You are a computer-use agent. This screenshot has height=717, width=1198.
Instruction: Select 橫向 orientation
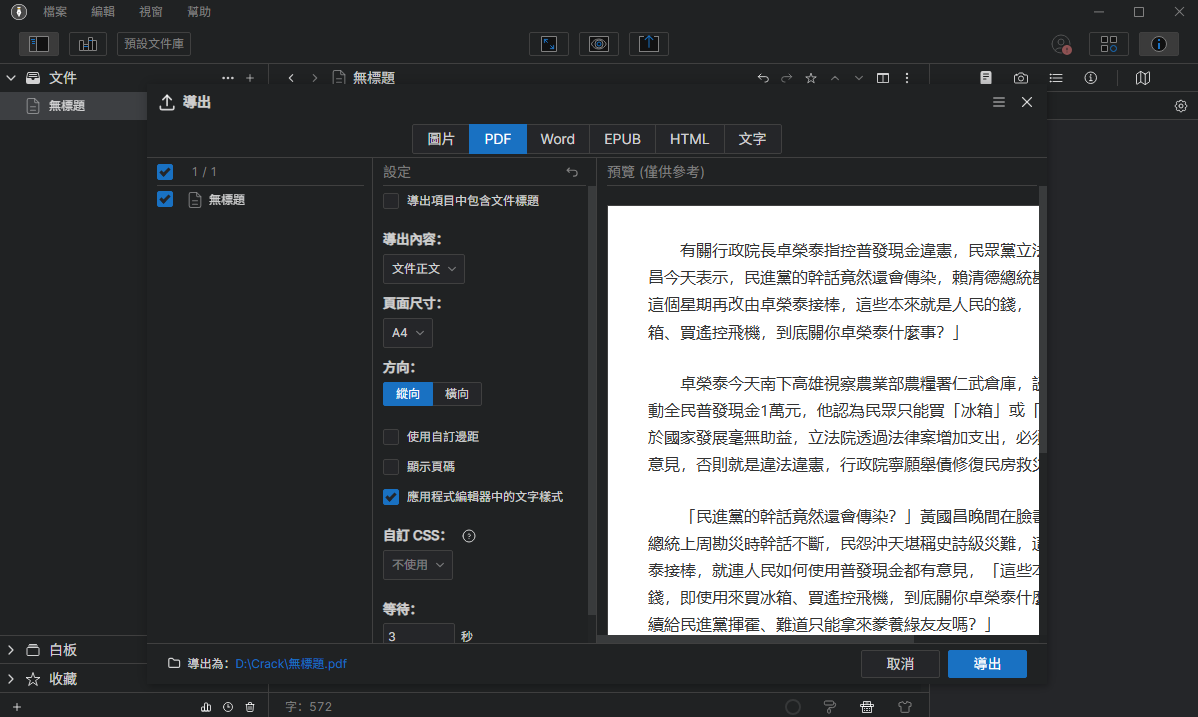click(457, 394)
